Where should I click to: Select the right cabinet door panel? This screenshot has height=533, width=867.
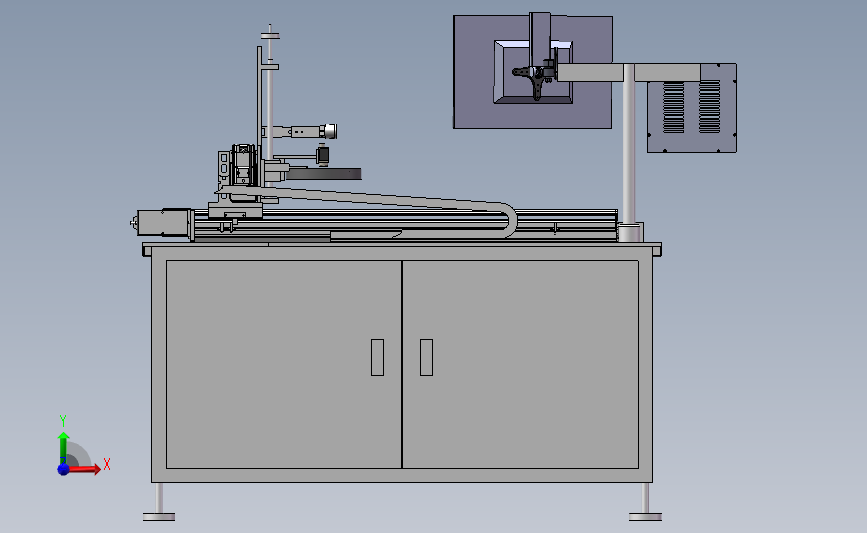point(520,364)
